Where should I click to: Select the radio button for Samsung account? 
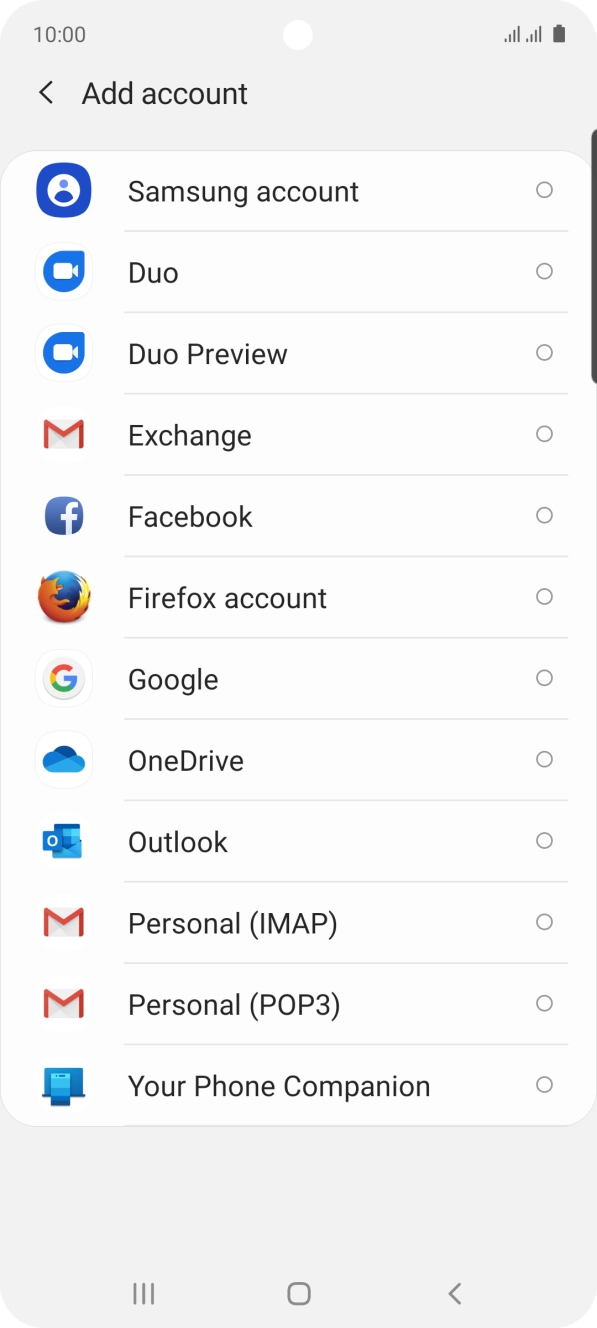pos(544,190)
